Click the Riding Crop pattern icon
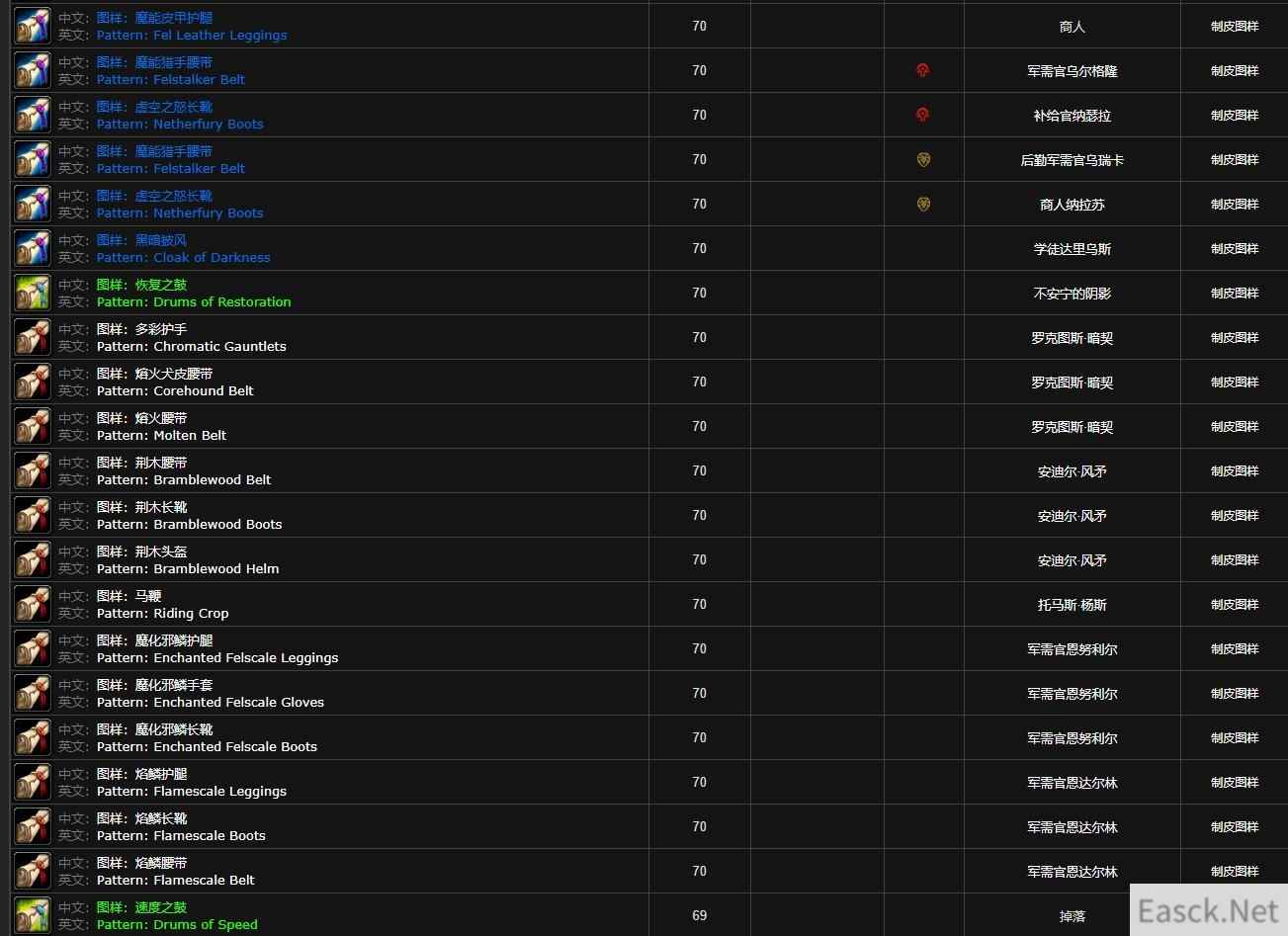The width and height of the screenshot is (1288, 936). click(33, 604)
